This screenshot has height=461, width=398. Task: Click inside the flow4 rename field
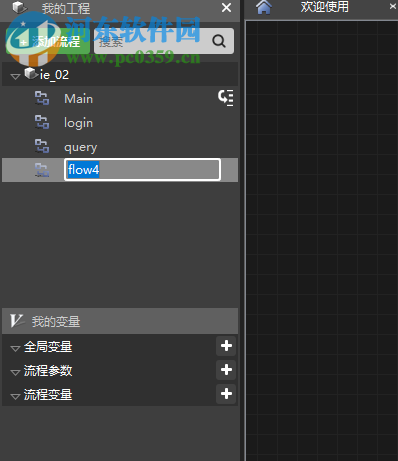point(142,170)
